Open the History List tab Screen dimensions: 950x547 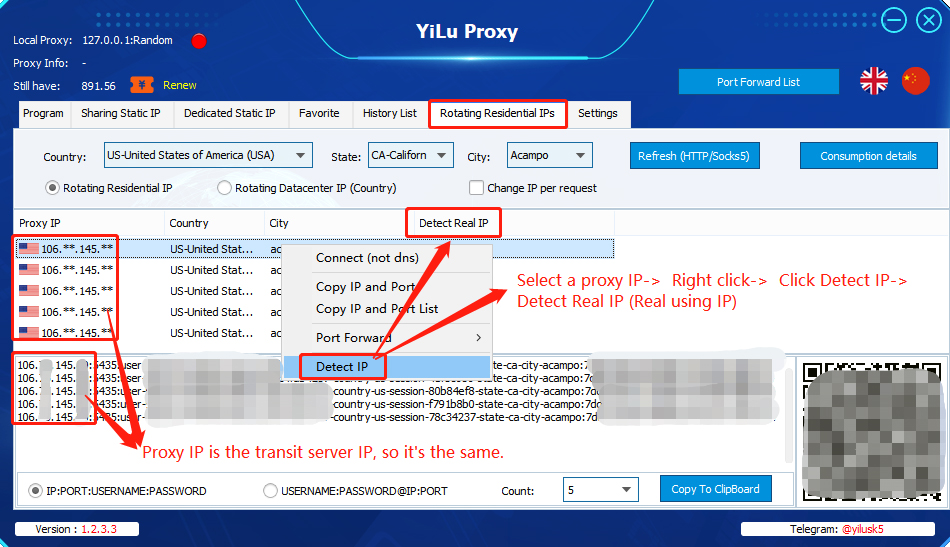coord(390,113)
